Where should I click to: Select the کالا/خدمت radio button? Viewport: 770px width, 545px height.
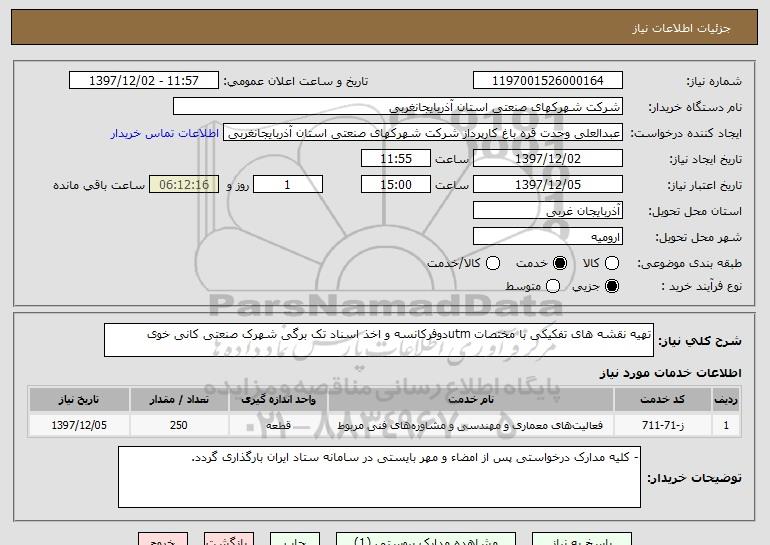click(493, 263)
